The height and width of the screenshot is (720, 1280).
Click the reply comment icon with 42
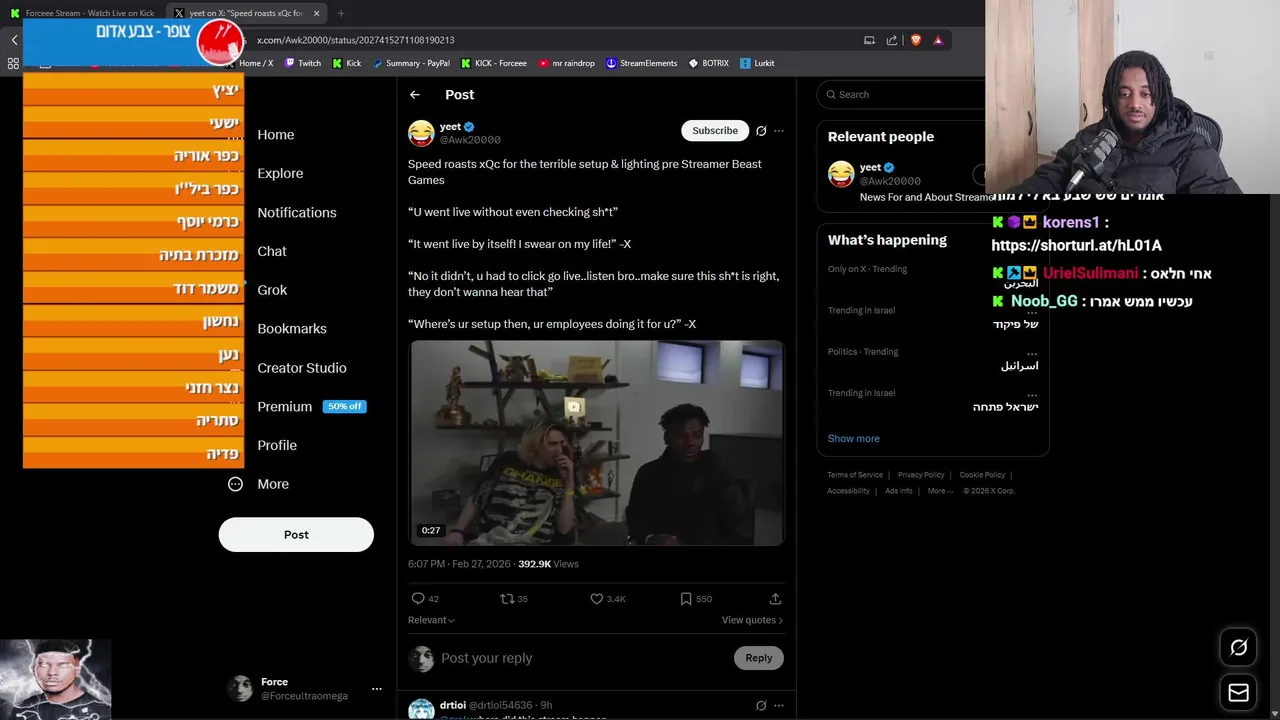418,599
